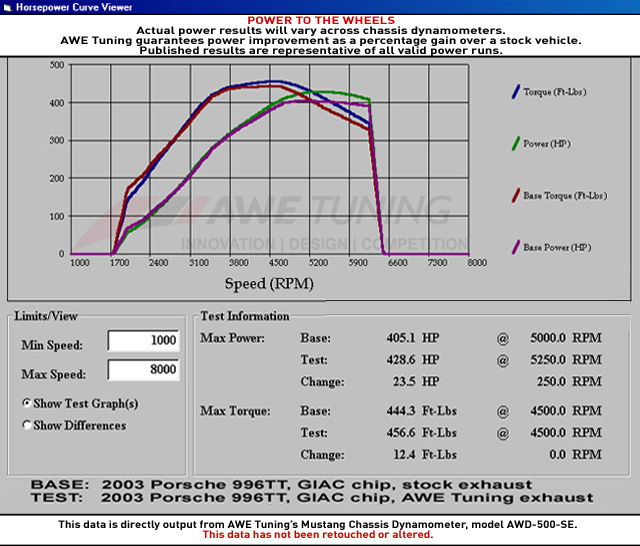The width and height of the screenshot is (640, 546).
Task: Click the blue Torque (Ft-Lbs) legend marker
Action: coord(514,91)
